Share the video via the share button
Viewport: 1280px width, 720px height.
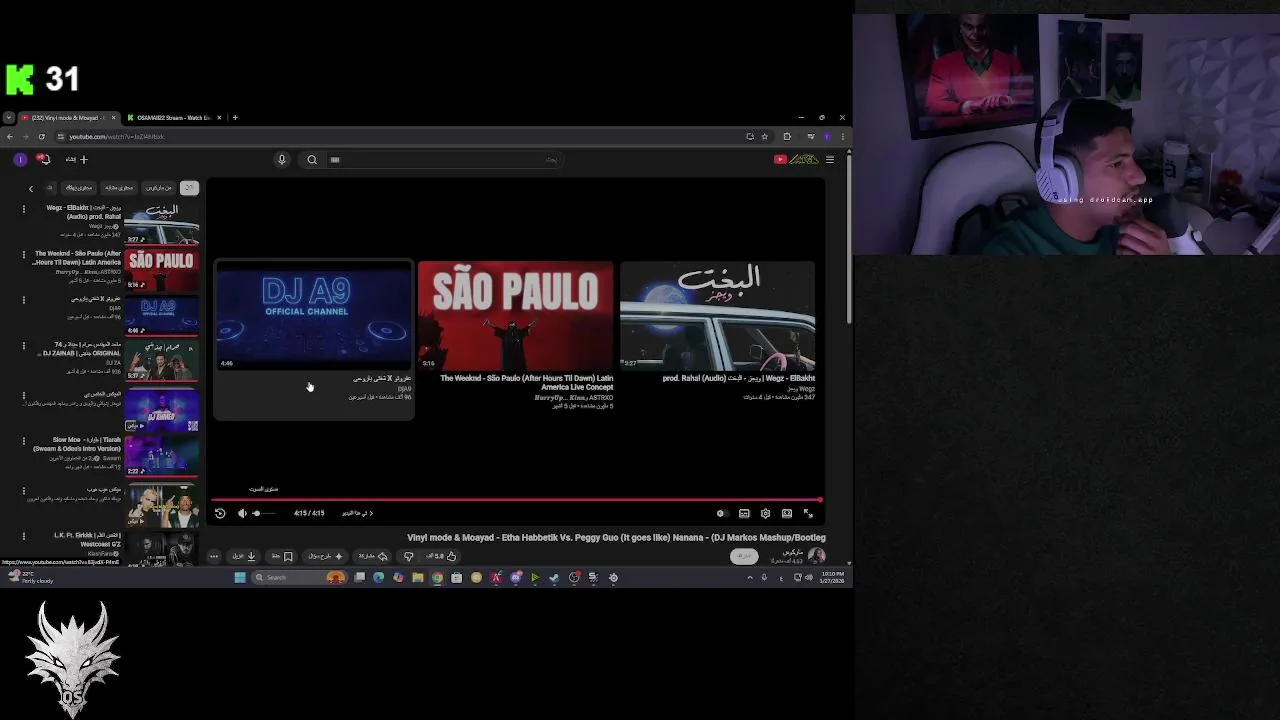pyautogui.click(x=371, y=556)
